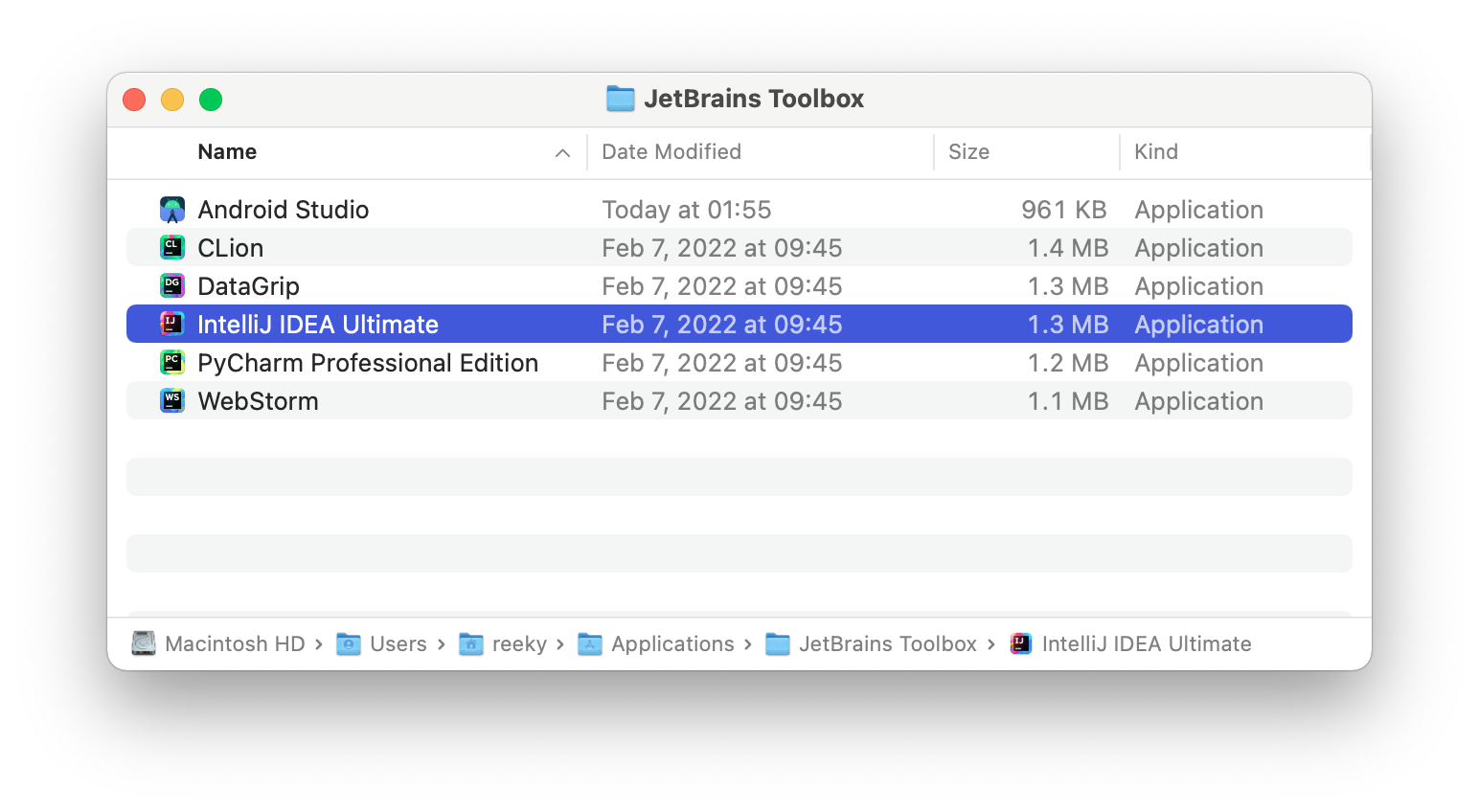Screen dimensions: 1479x812
Task: Click the IntelliJ icon in the path bar
Action: click(x=1021, y=643)
